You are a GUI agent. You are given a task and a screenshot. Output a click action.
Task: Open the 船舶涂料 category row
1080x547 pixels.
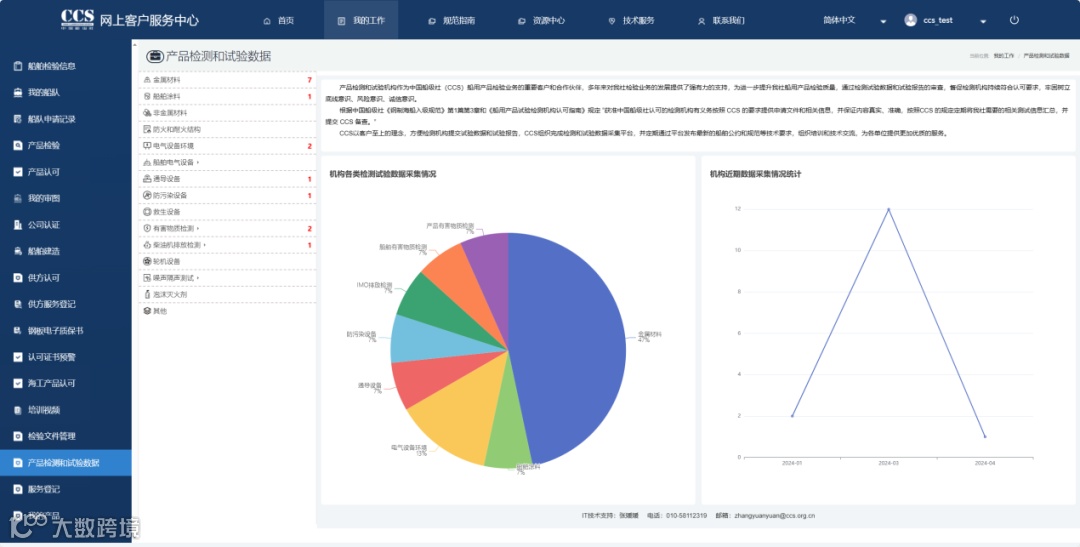click(227, 96)
